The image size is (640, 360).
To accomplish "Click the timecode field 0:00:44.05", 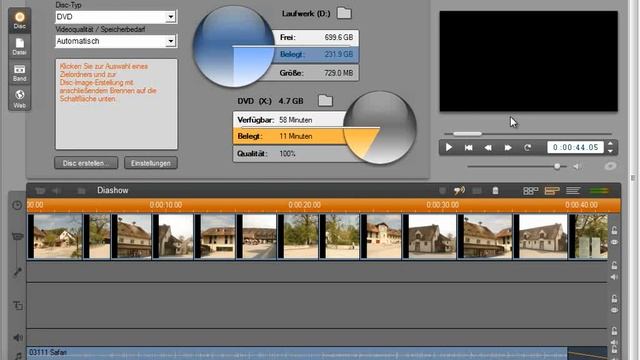I will click(575, 147).
